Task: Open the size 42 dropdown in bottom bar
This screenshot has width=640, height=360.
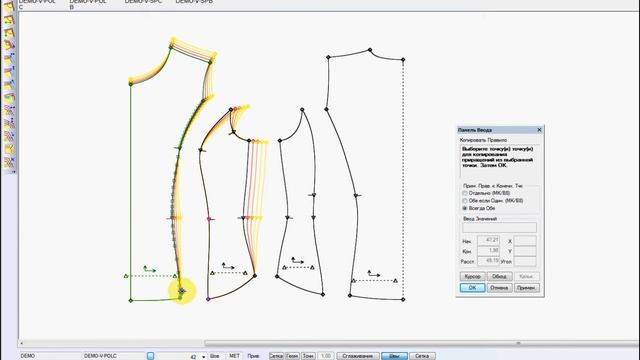Action: (204, 357)
